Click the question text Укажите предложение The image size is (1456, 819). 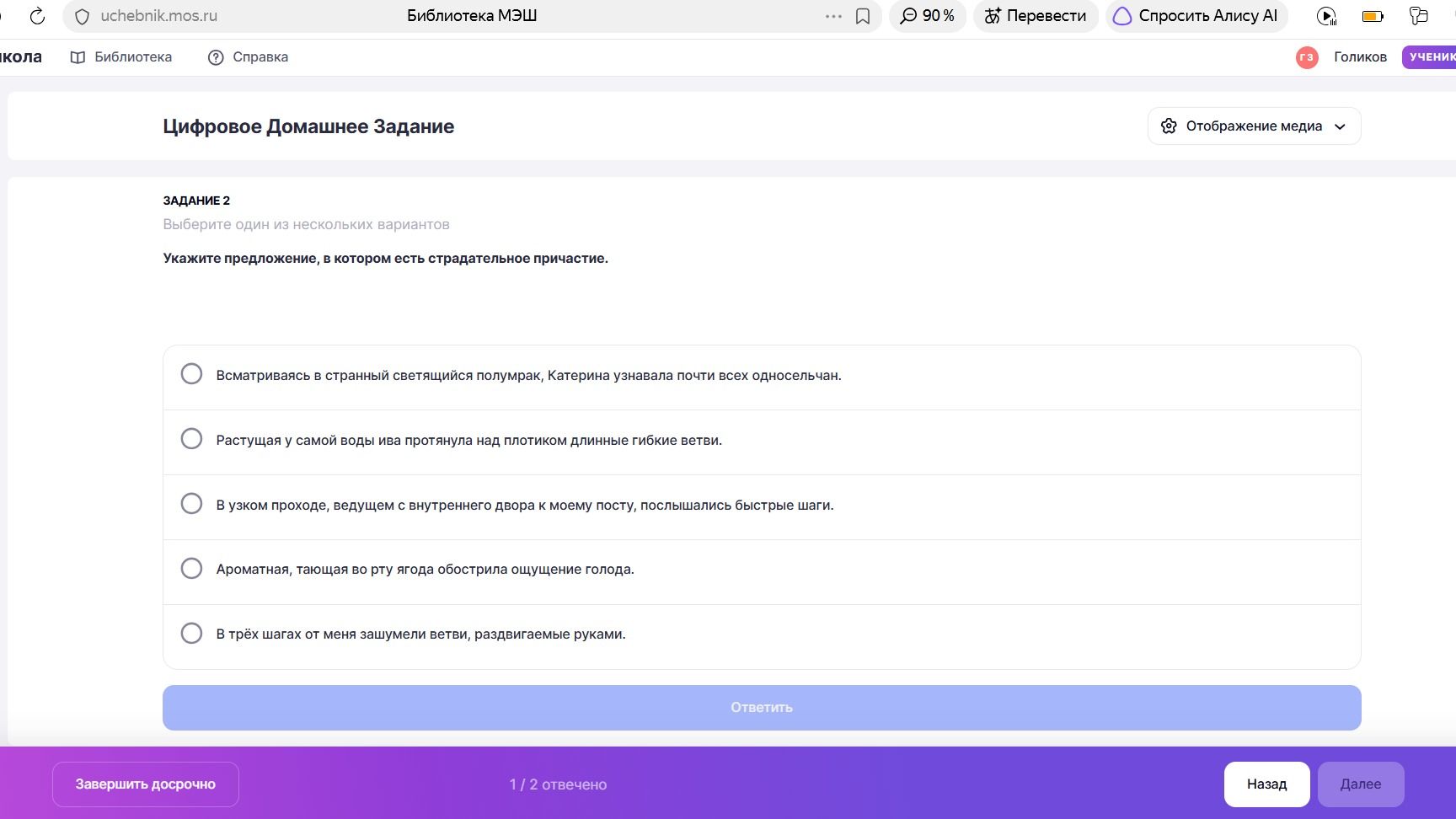coord(385,259)
